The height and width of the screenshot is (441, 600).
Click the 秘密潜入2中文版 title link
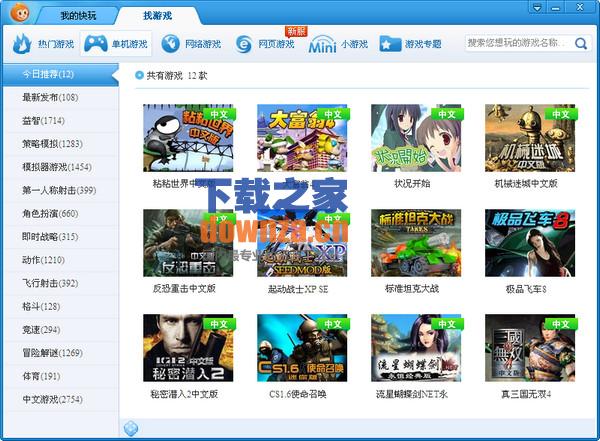[x=184, y=394]
